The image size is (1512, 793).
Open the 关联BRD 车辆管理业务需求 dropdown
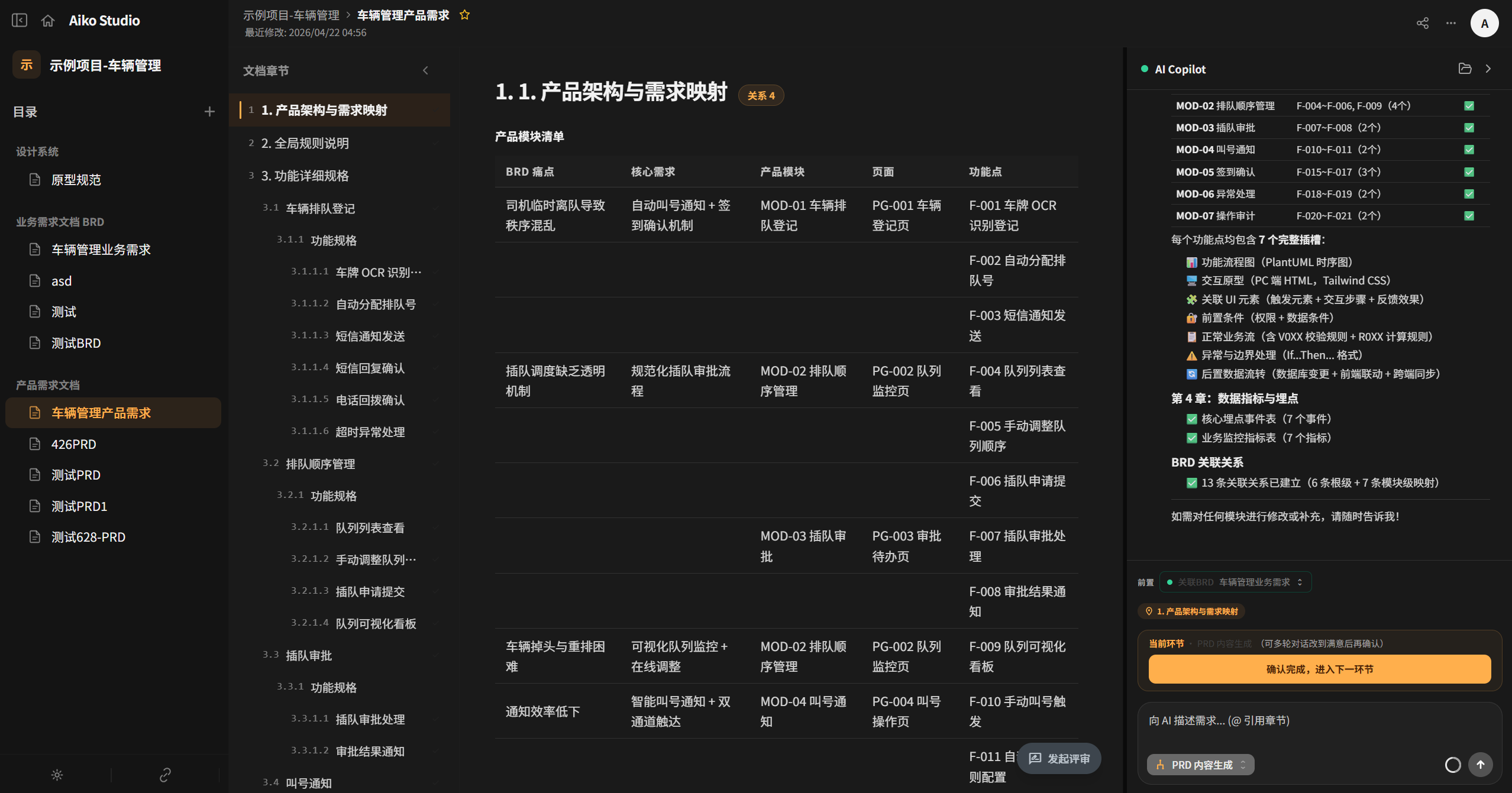(x=1235, y=582)
